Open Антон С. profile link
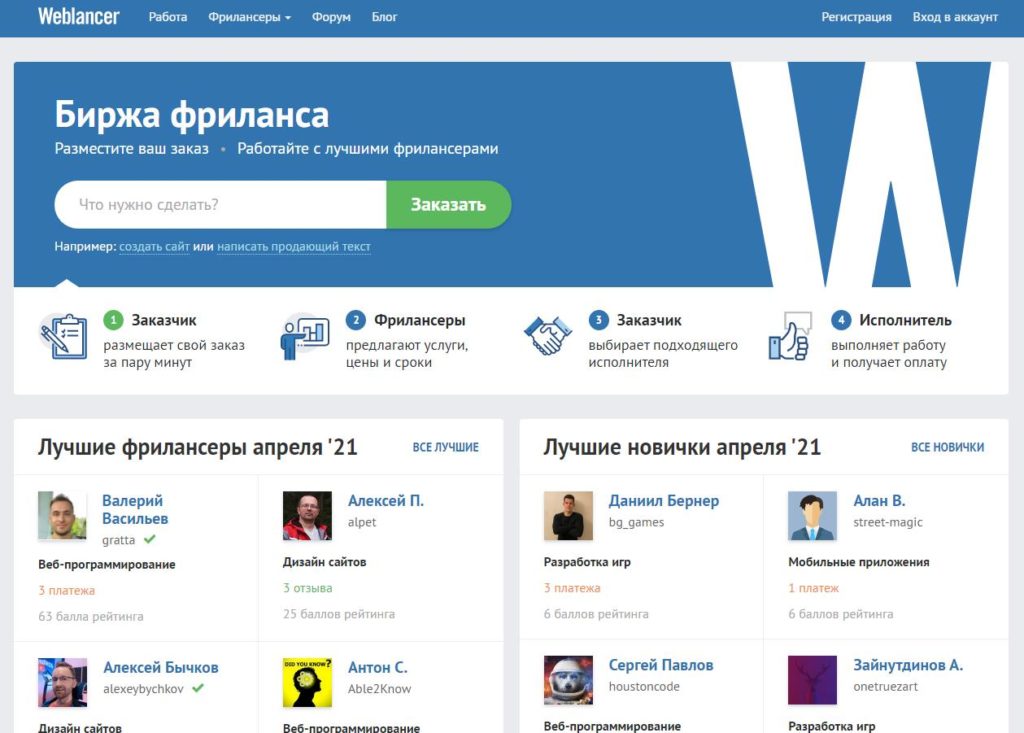This screenshot has height=733, width=1024. pos(377,667)
